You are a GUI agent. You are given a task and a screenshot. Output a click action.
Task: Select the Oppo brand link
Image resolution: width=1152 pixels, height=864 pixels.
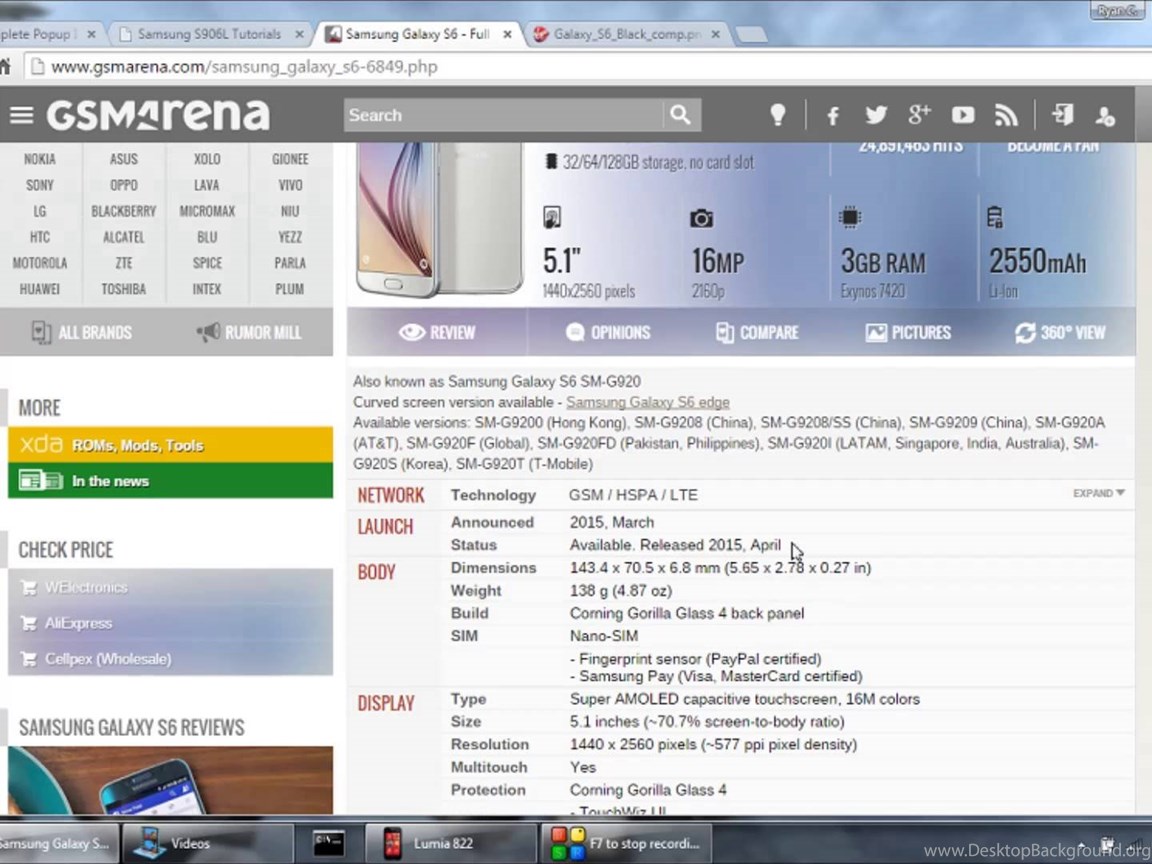(x=123, y=185)
